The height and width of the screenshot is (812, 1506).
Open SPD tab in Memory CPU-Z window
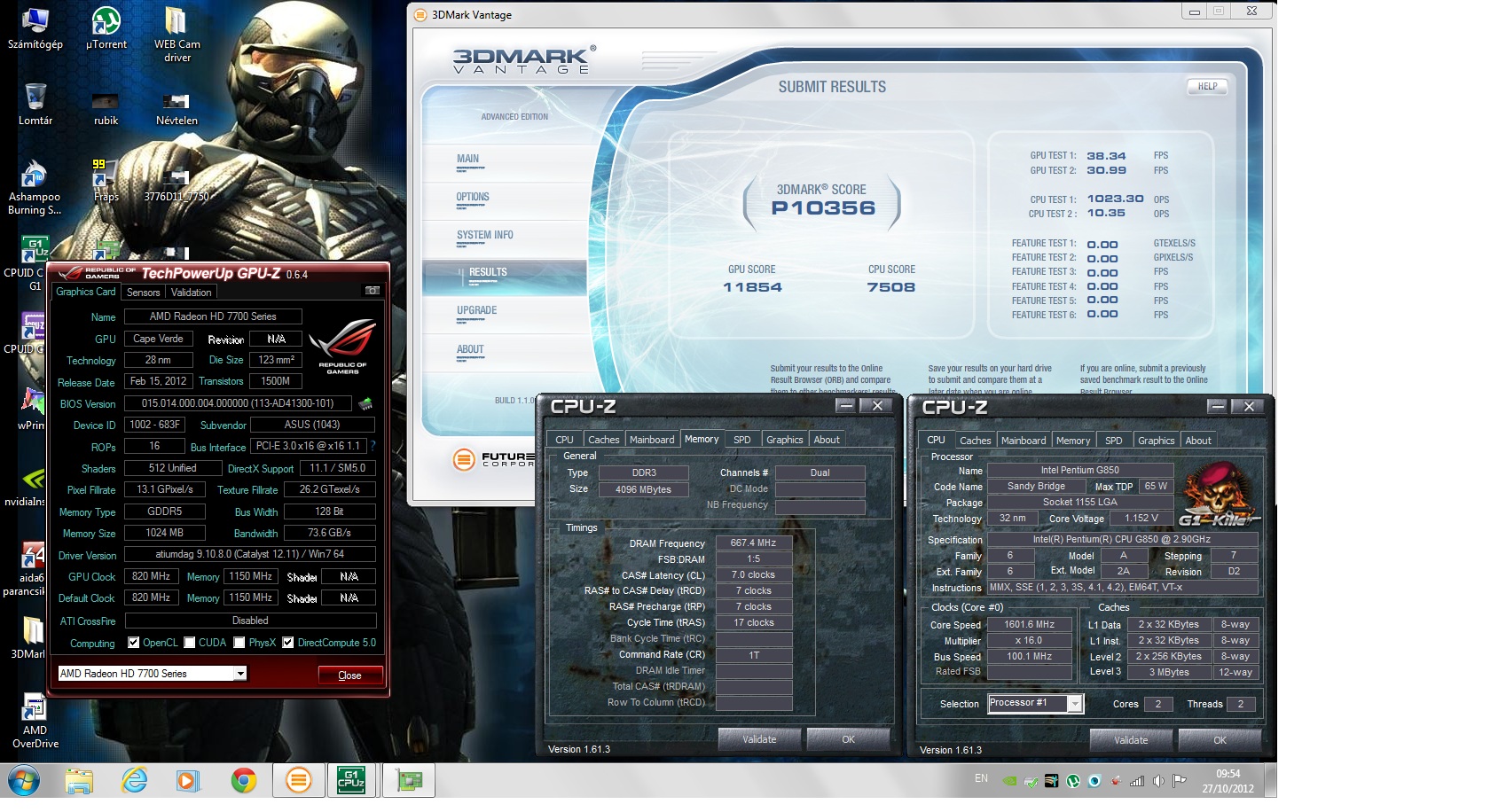tap(742, 440)
